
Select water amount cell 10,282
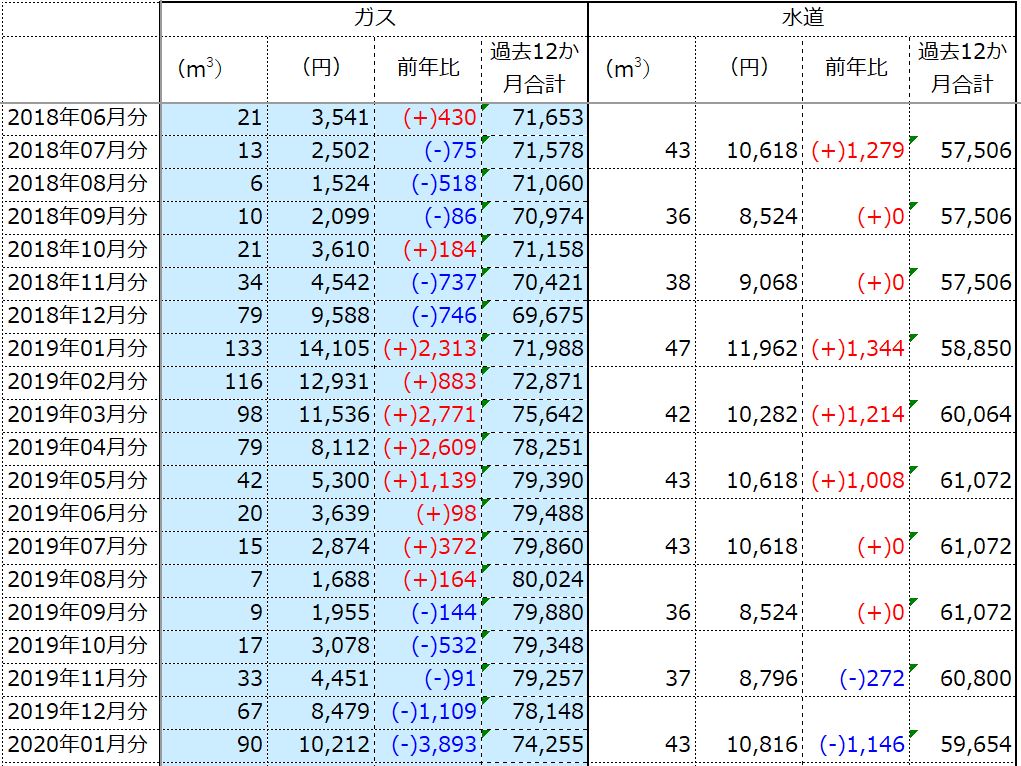point(749,416)
